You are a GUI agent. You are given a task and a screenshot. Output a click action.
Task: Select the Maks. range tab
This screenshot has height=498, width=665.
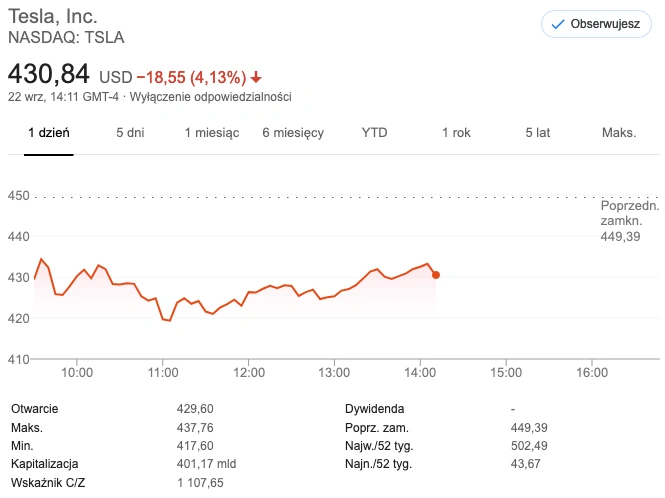click(619, 133)
